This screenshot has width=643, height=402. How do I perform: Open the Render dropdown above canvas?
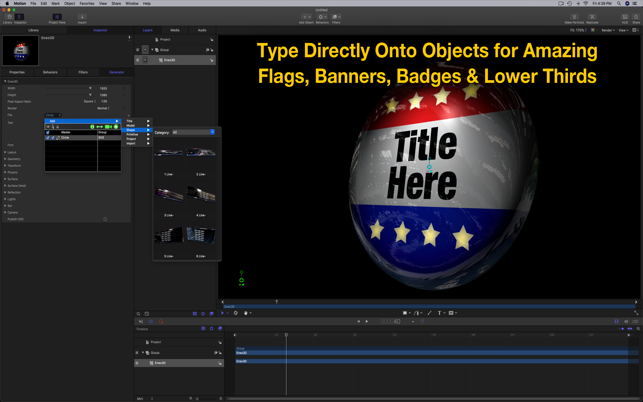tap(608, 30)
